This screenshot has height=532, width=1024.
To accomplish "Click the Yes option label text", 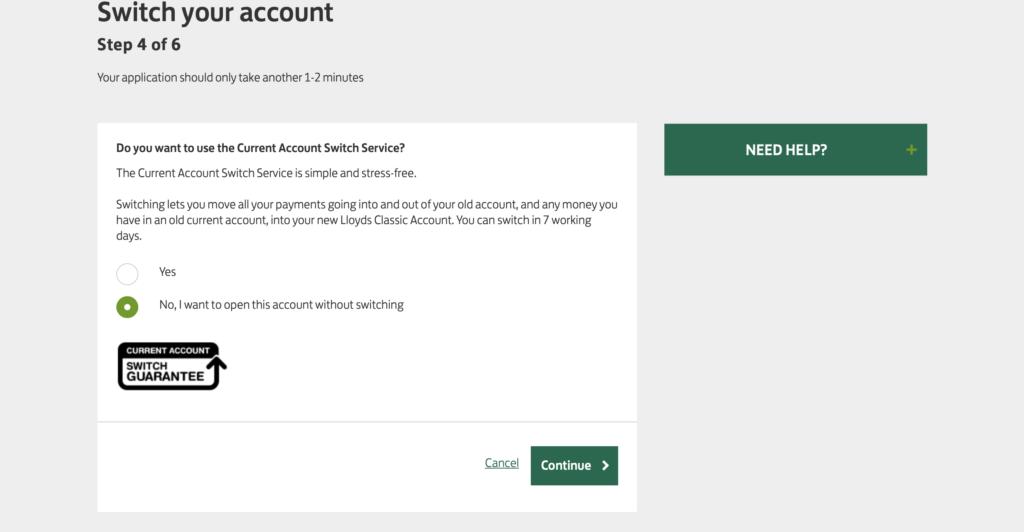I will [167, 272].
